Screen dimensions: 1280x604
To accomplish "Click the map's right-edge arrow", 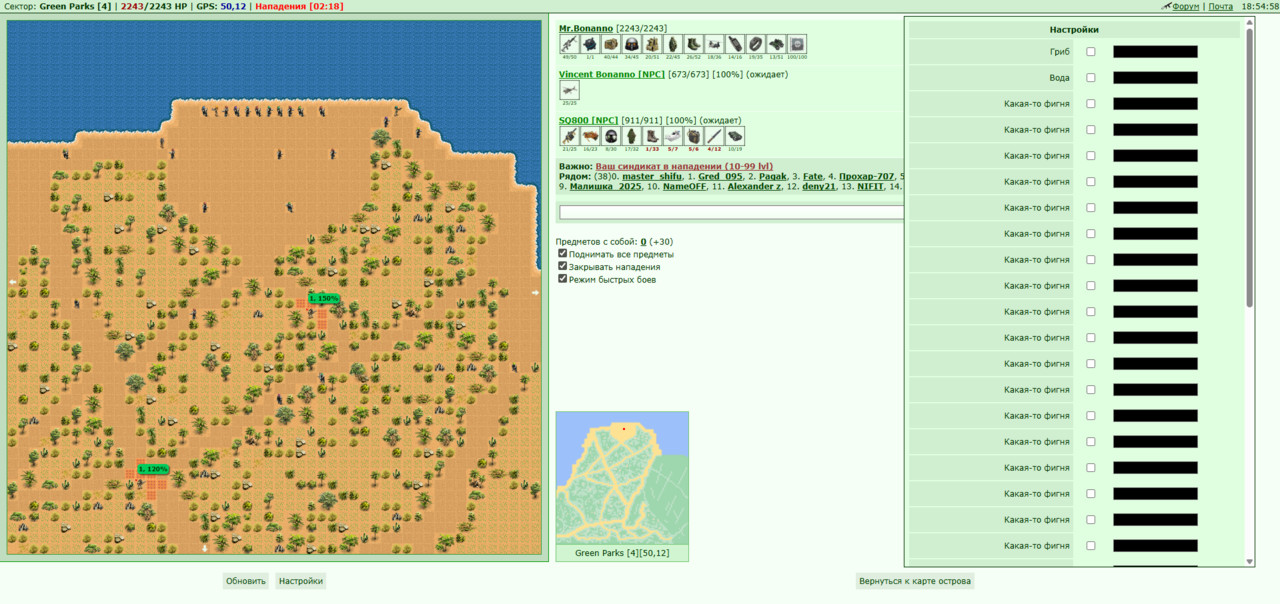I will coord(535,293).
